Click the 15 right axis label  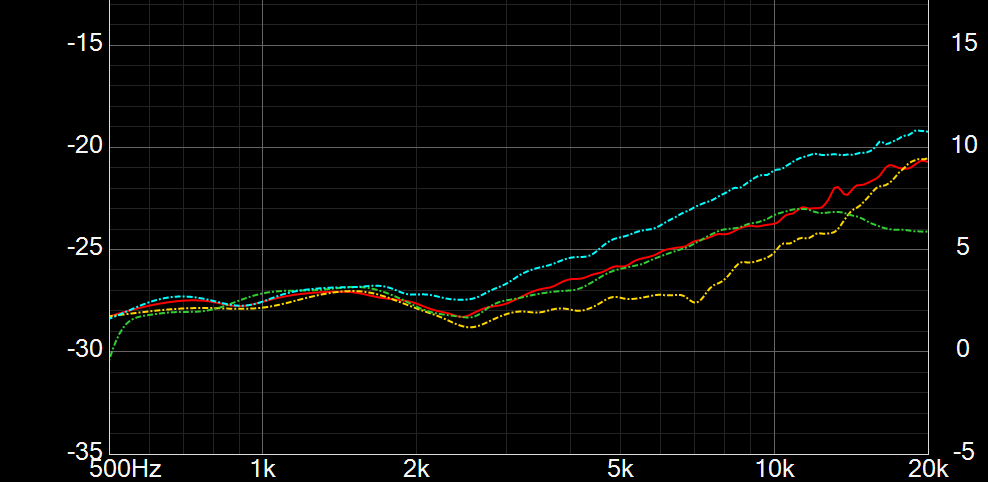click(x=965, y=43)
